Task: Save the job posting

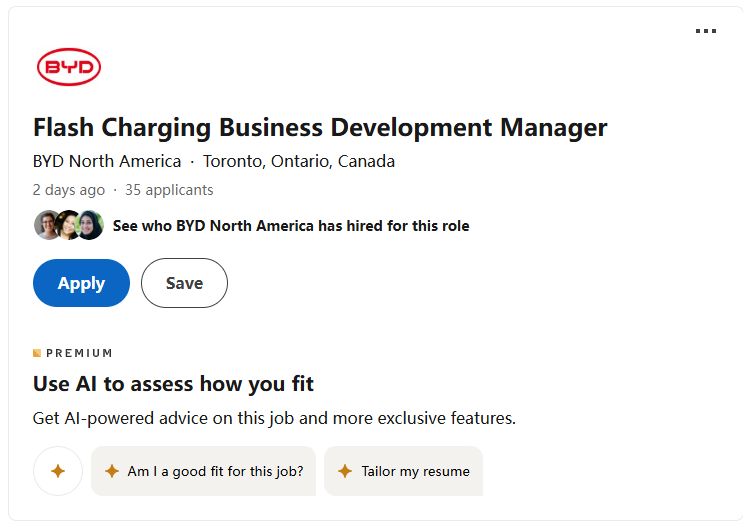Action: [x=184, y=283]
